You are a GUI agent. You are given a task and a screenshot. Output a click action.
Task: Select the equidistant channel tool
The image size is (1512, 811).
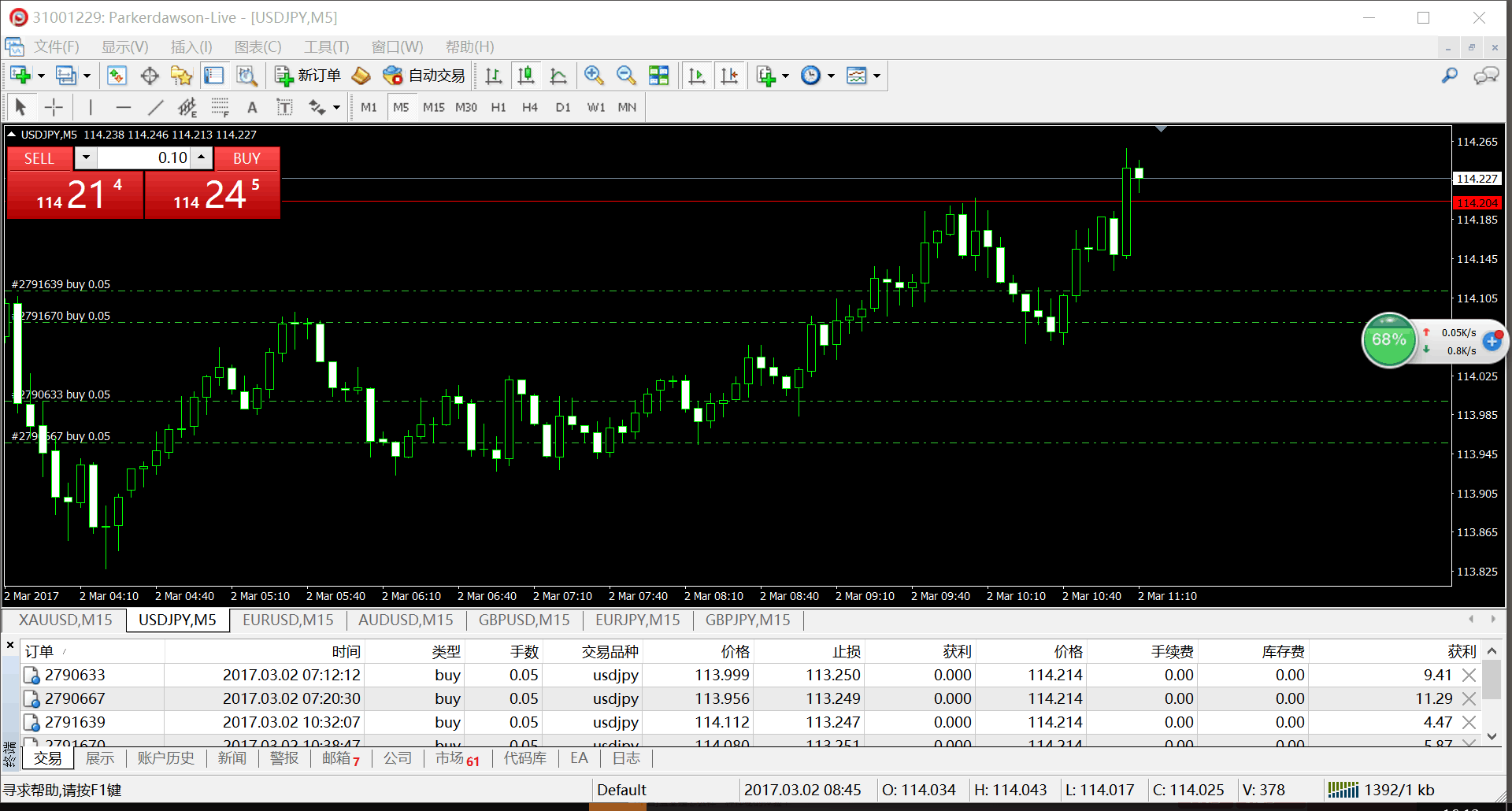pos(187,107)
